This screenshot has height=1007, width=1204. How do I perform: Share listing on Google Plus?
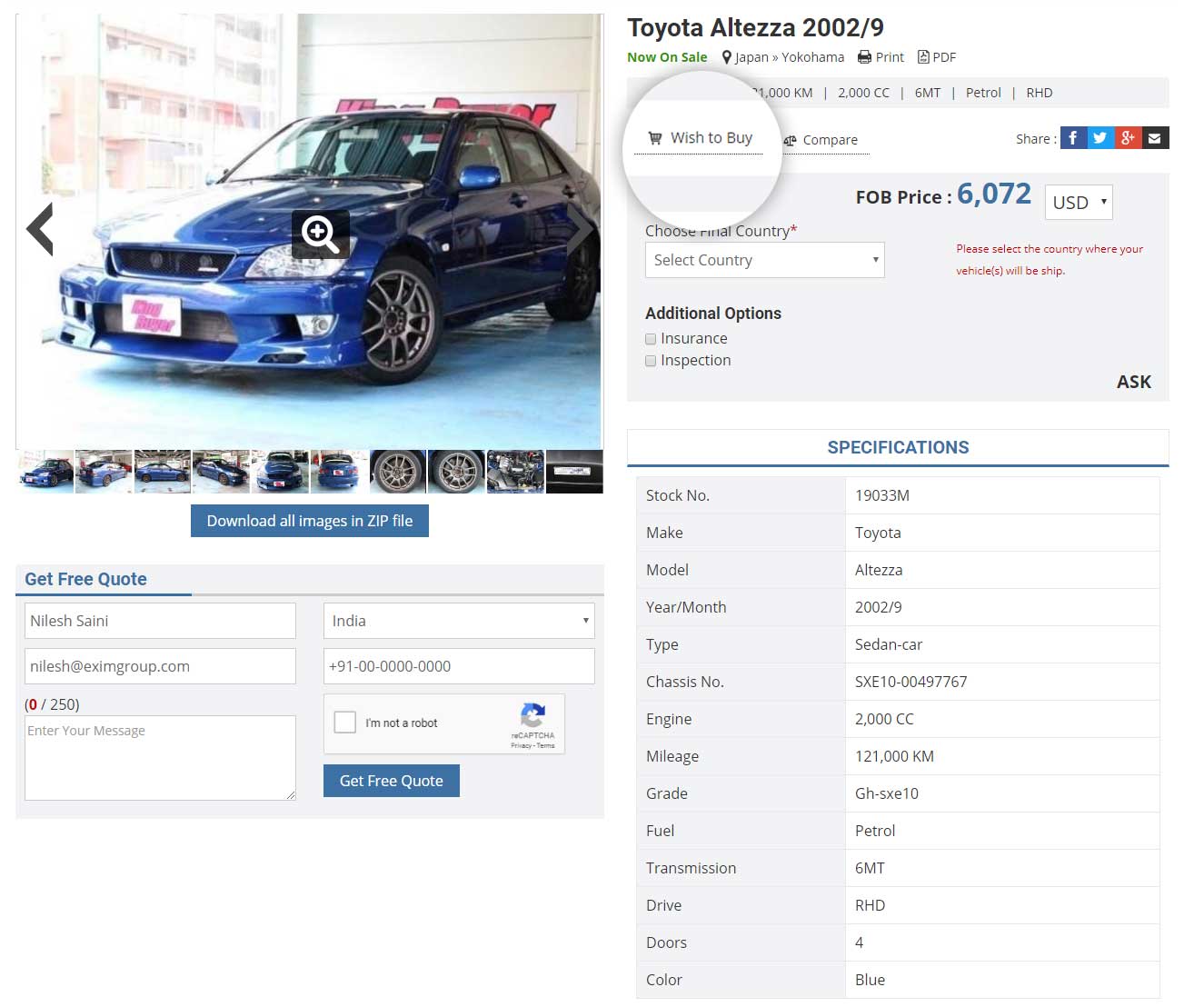[x=1128, y=138]
